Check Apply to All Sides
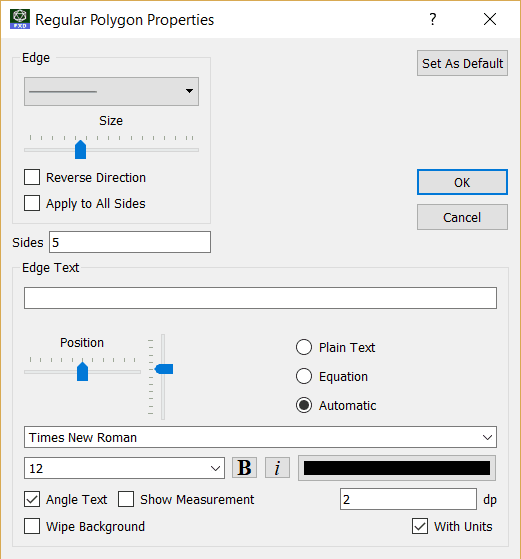Image resolution: width=521 pixels, height=559 pixels. click(32, 203)
